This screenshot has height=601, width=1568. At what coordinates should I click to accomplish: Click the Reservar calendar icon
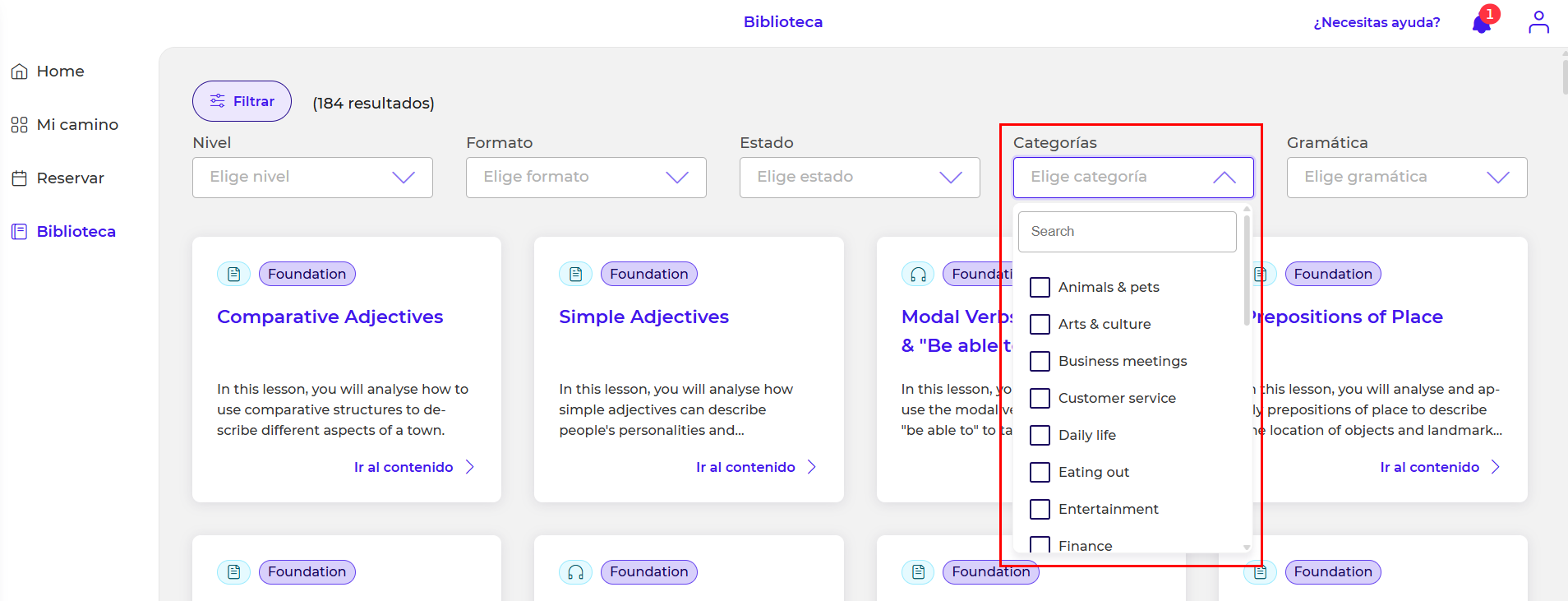pyautogui.click(x=20, y=178)
